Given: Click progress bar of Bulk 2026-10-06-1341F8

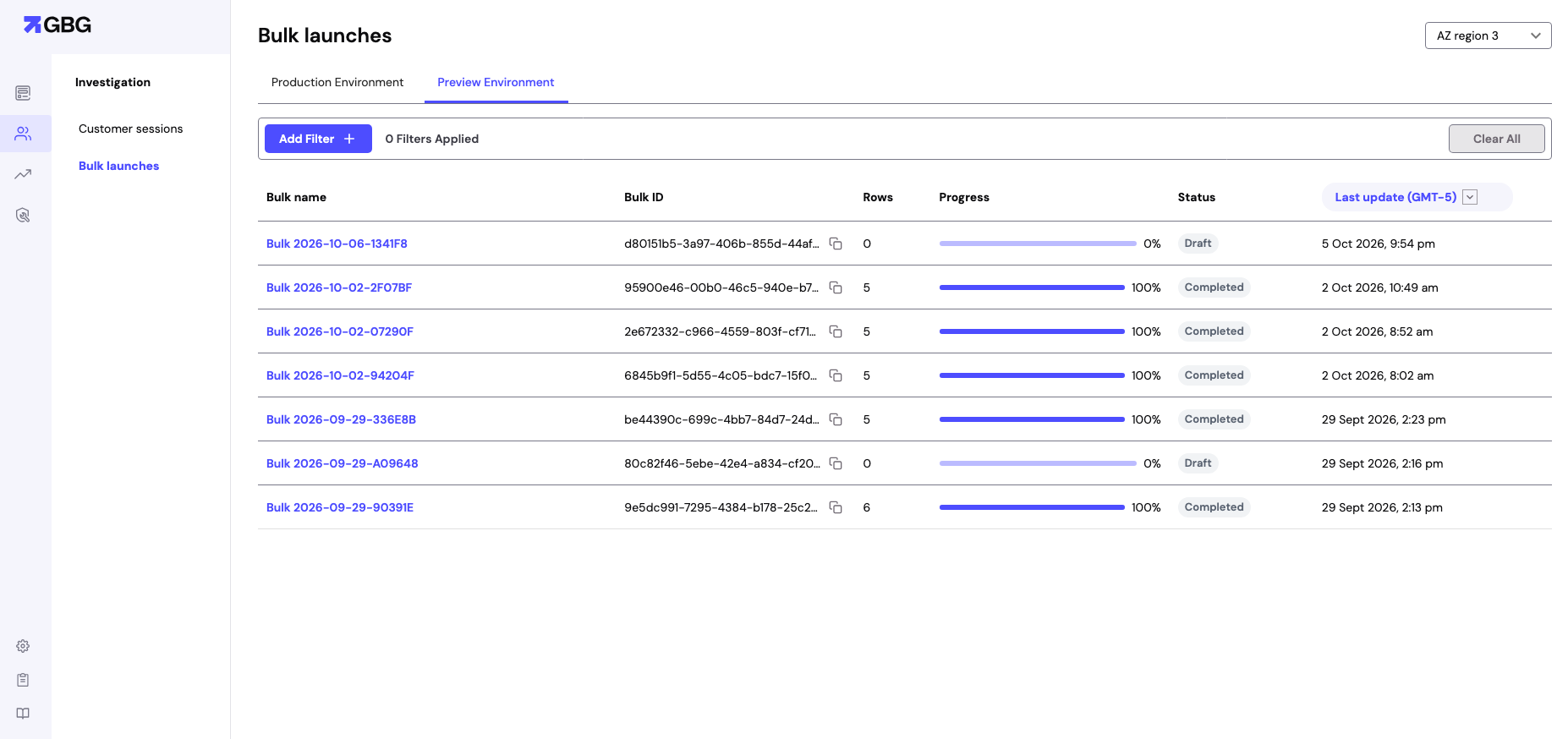Looking at the screenshot, I should [1038, 244].
